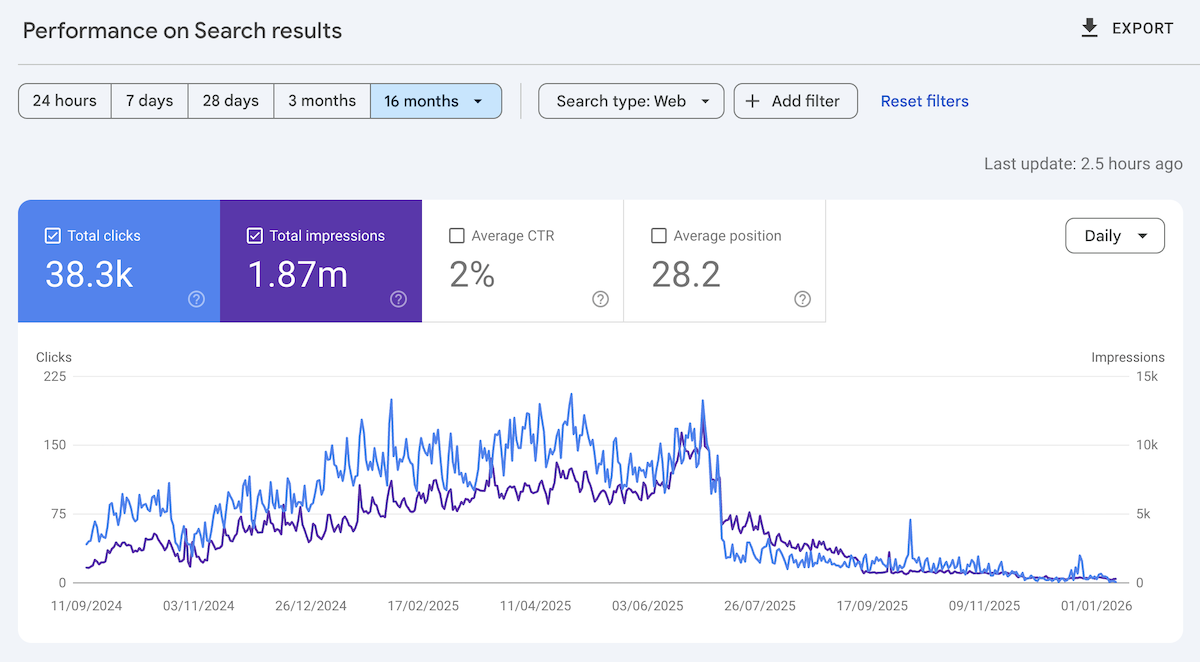Open help tooltip on Total clicks card
Viewport: 1200px width, 662px height.
[196, 299]
